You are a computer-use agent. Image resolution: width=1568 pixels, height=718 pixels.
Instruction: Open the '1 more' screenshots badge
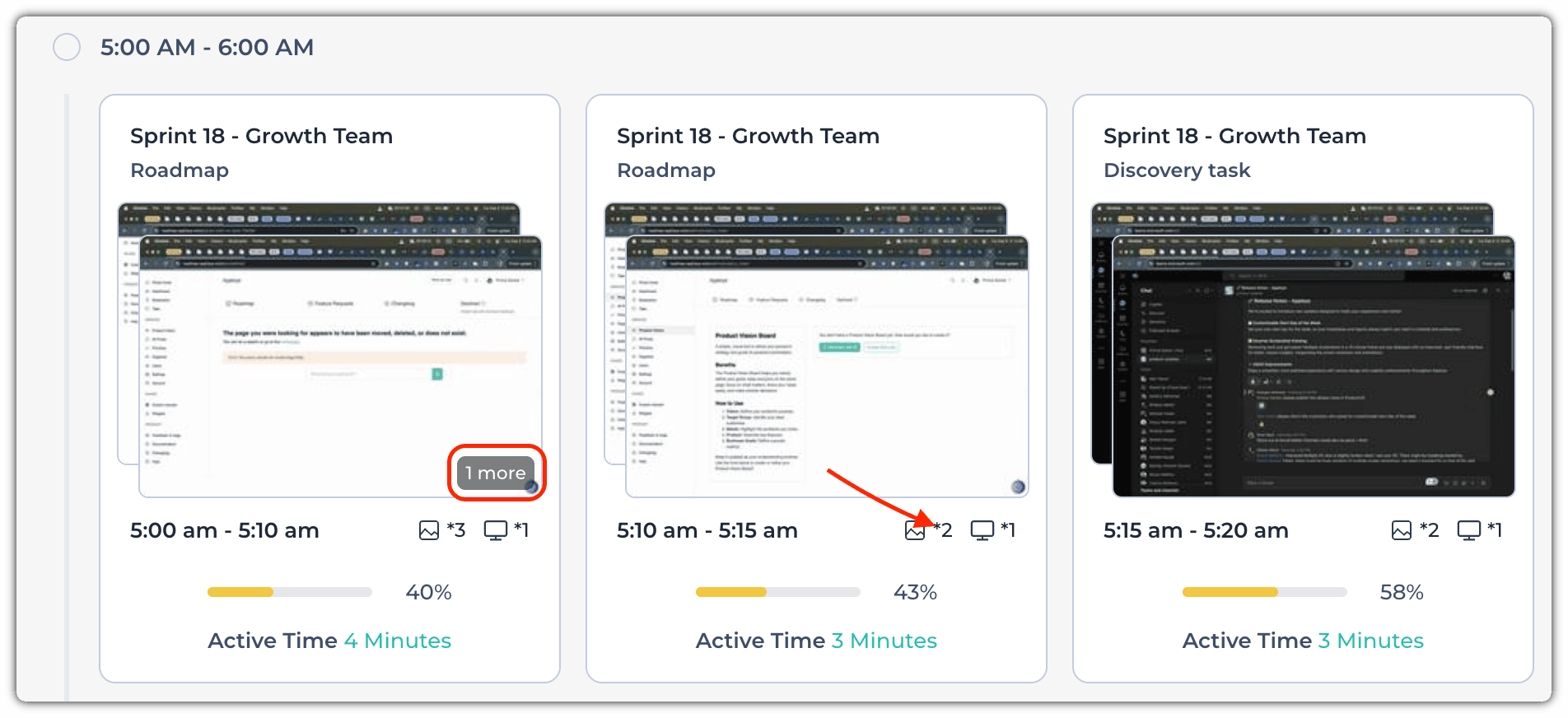496,473
